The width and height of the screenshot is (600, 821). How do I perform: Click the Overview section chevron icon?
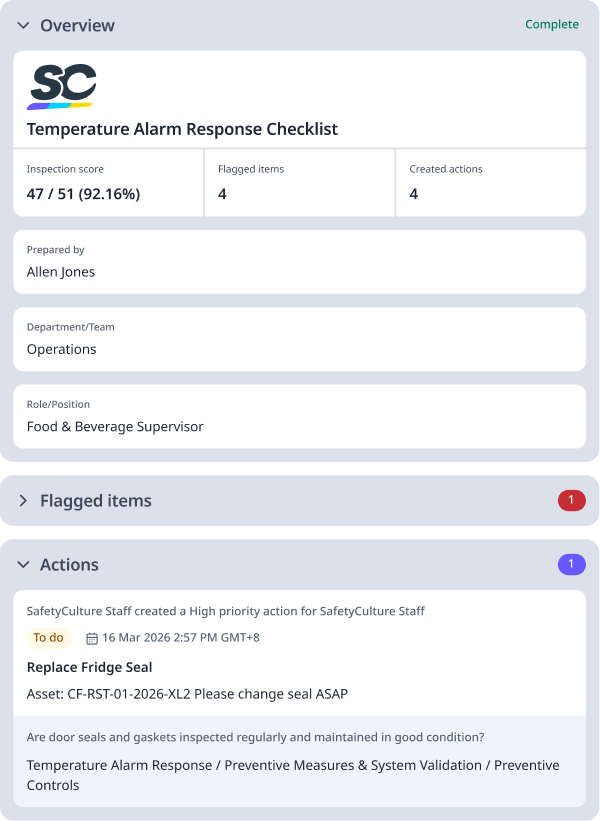coord(22,26)
